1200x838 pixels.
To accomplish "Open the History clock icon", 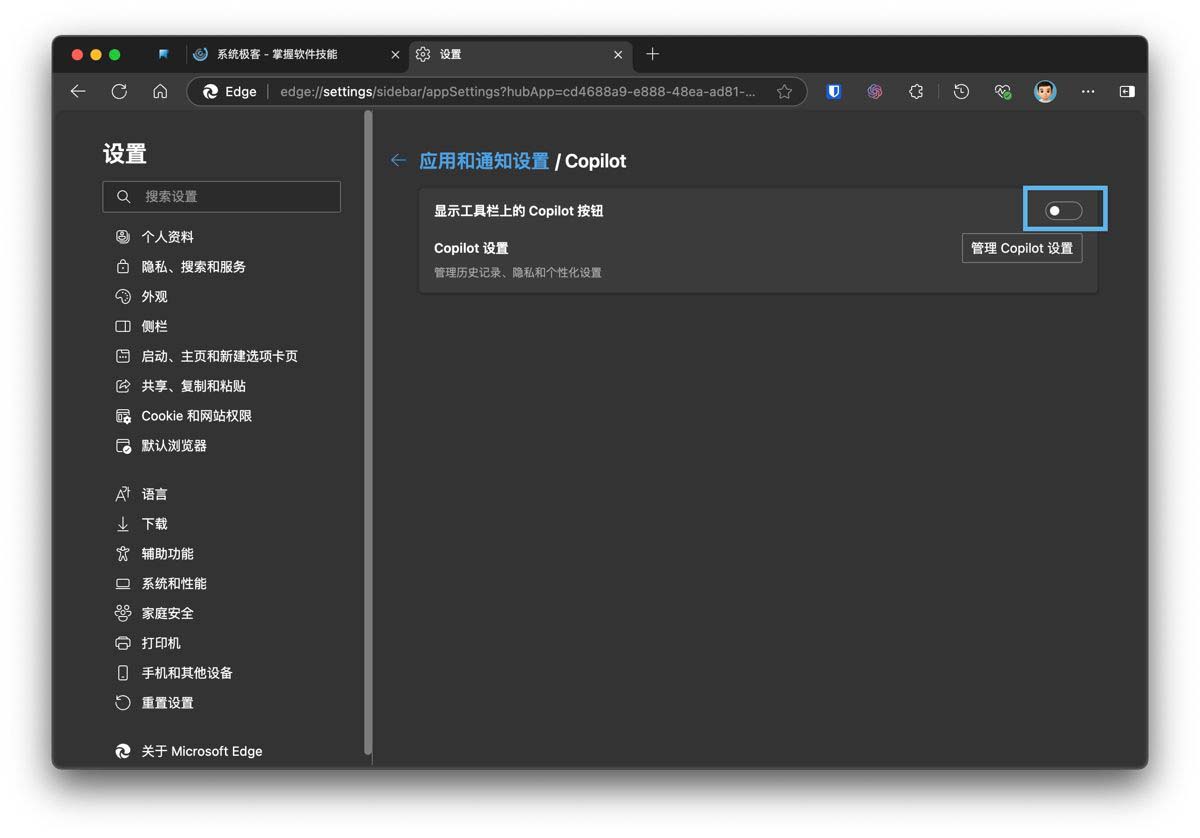I will pos(961,91).
